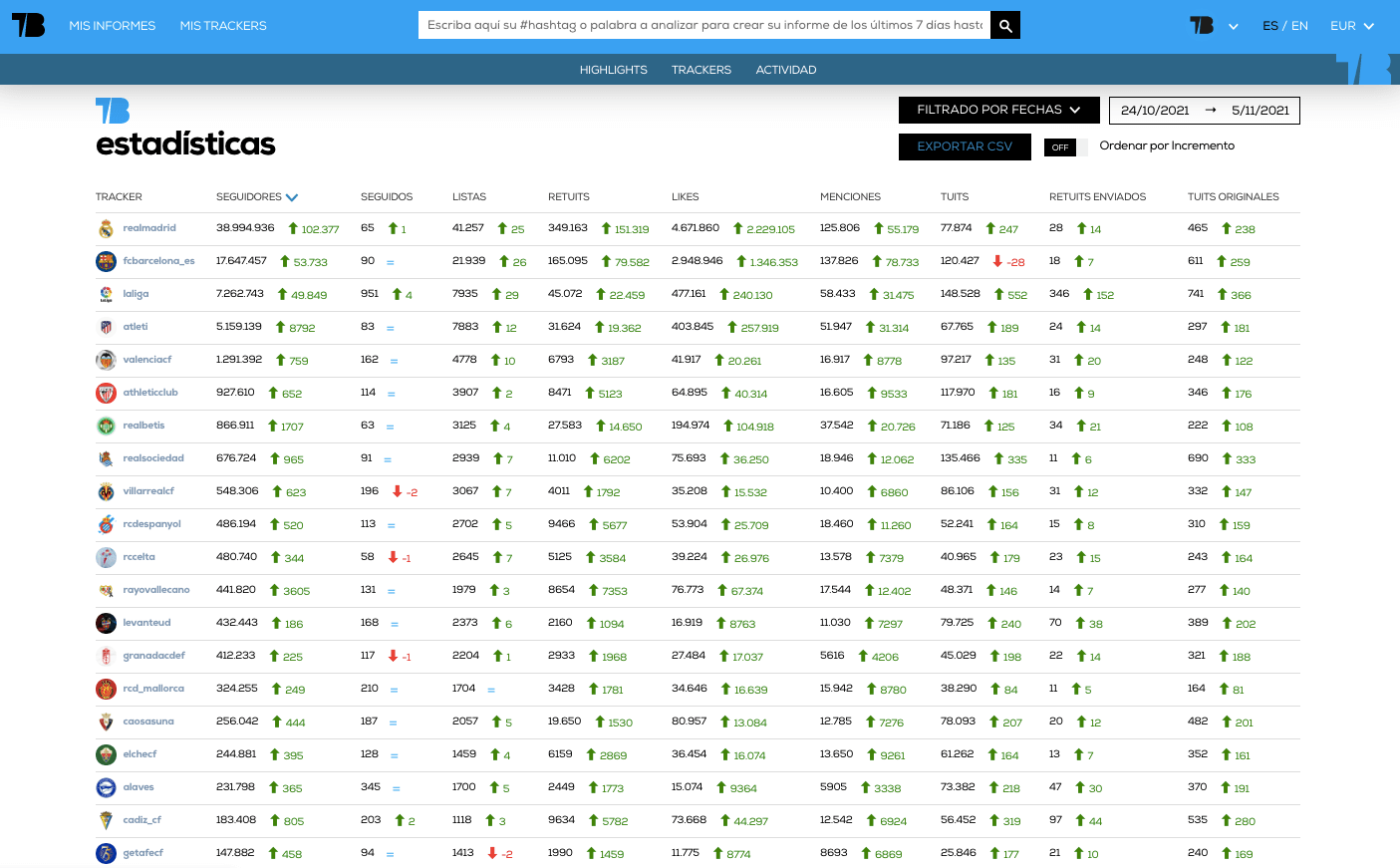1400x868 pixels.
Task: Click the fcbarcelona_es tuits decrease -28
Action: (x=1009, y=262)
